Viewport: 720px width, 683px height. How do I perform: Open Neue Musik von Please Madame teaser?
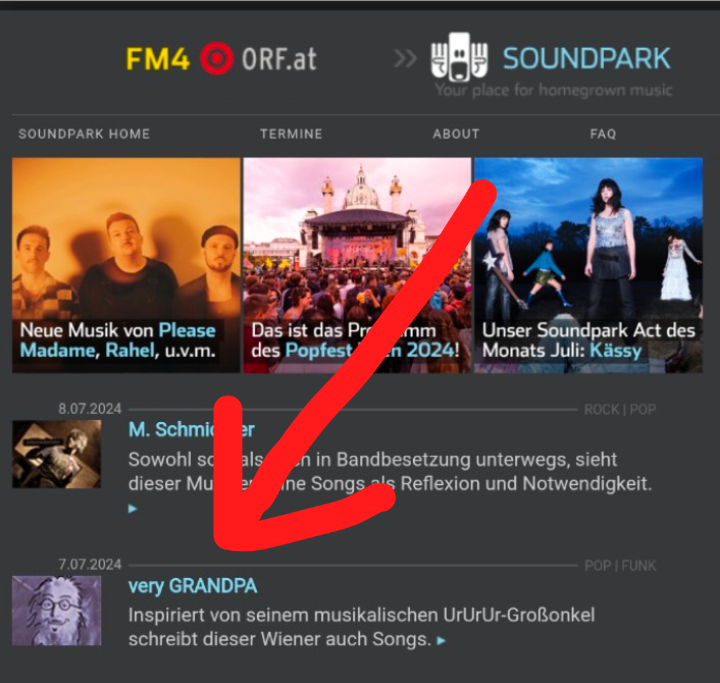(126, 265)
